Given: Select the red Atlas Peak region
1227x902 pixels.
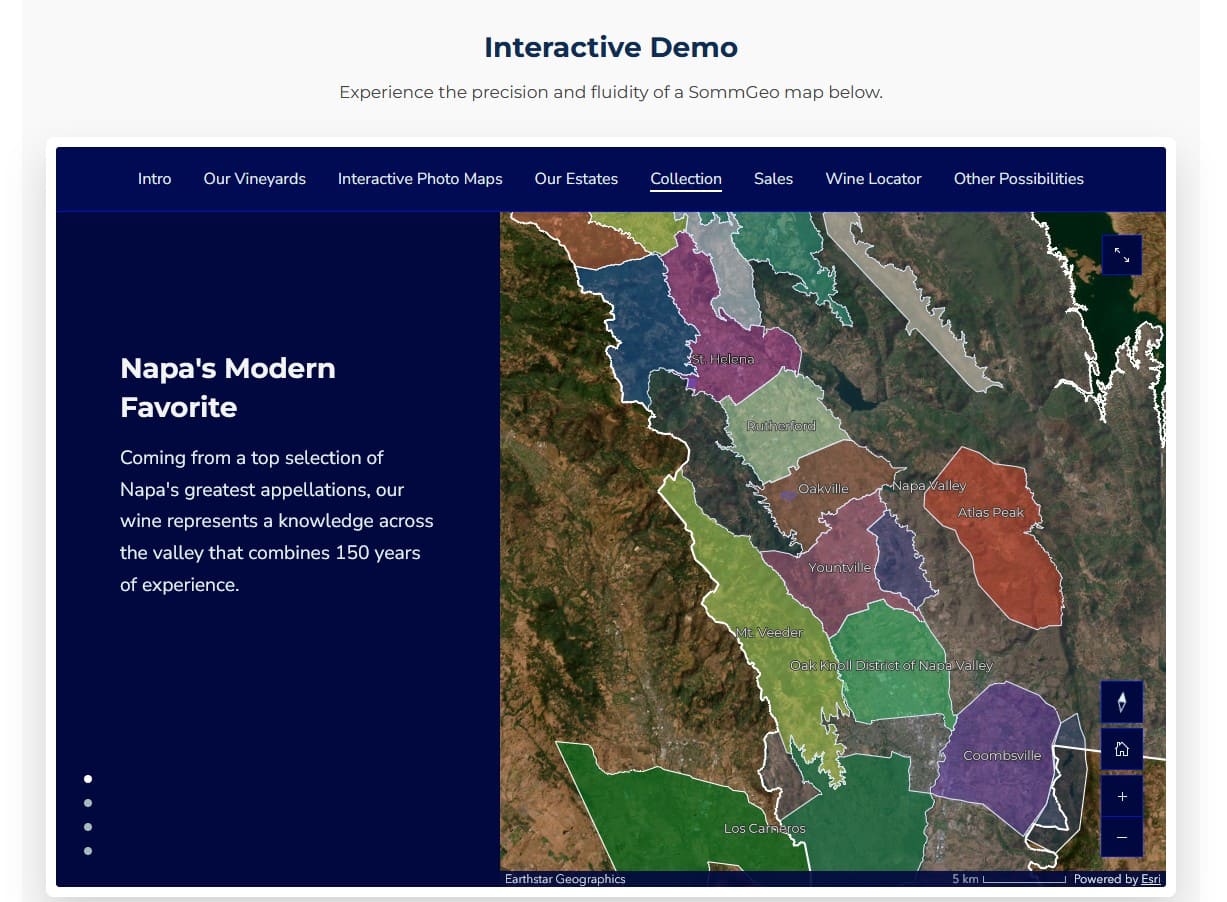Looking at the screenshot, I should point(995,540).
